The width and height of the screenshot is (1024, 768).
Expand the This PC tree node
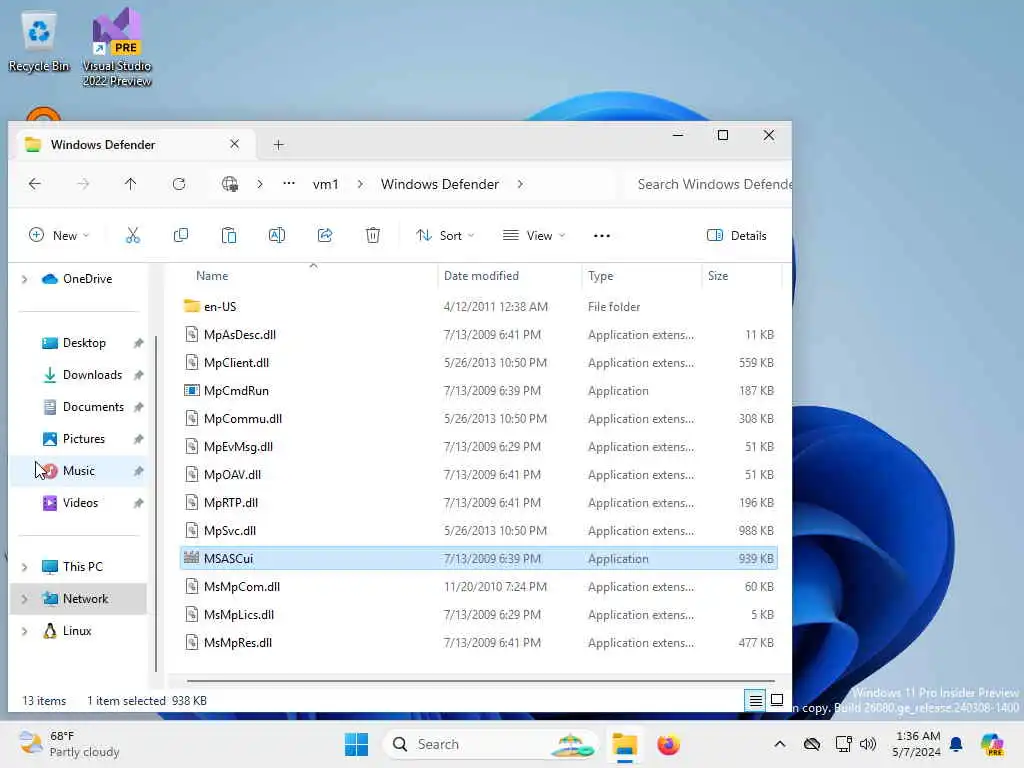point(25,567)
